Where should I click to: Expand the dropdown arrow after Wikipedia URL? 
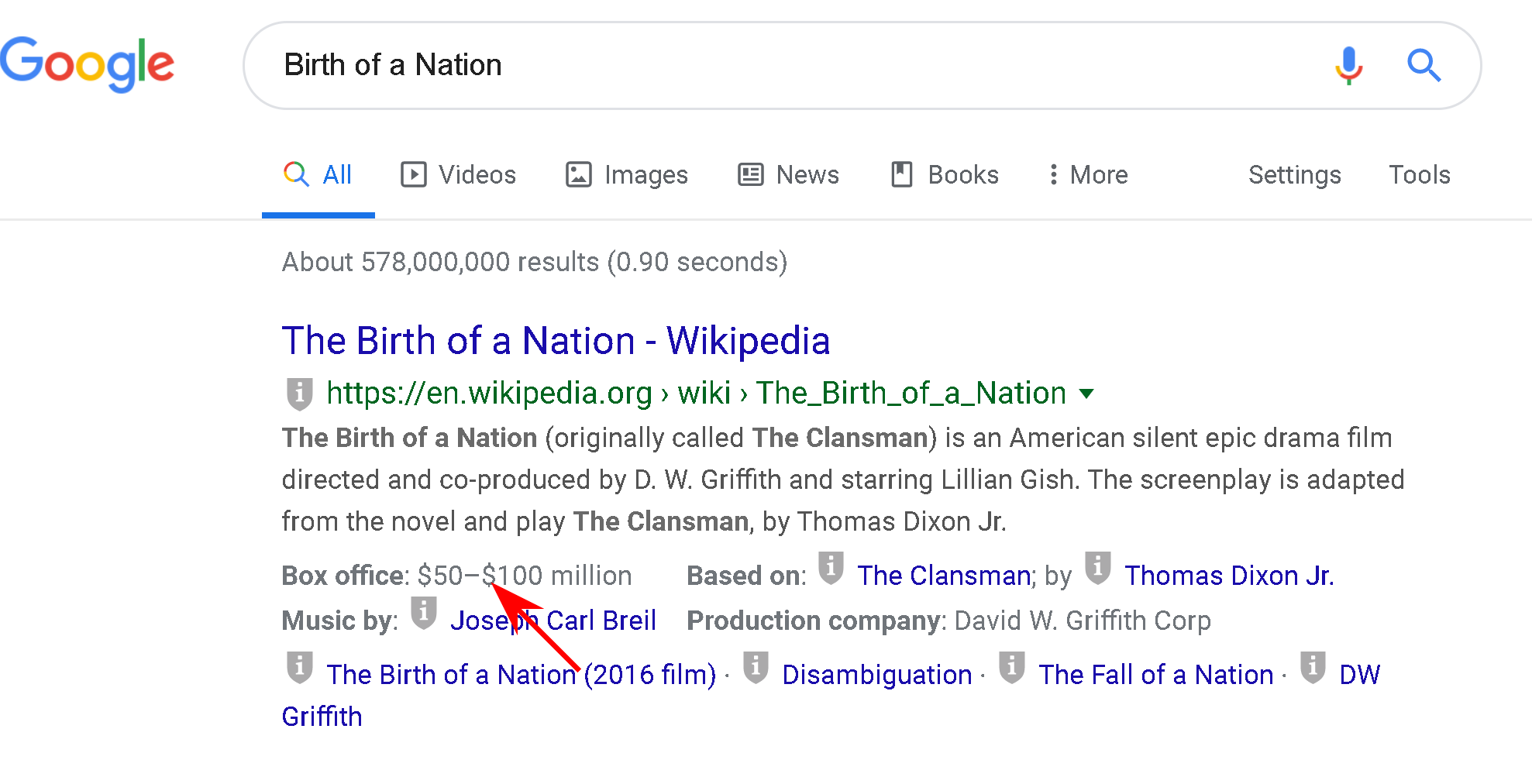pyautogui.click(x=1087, y=394)
